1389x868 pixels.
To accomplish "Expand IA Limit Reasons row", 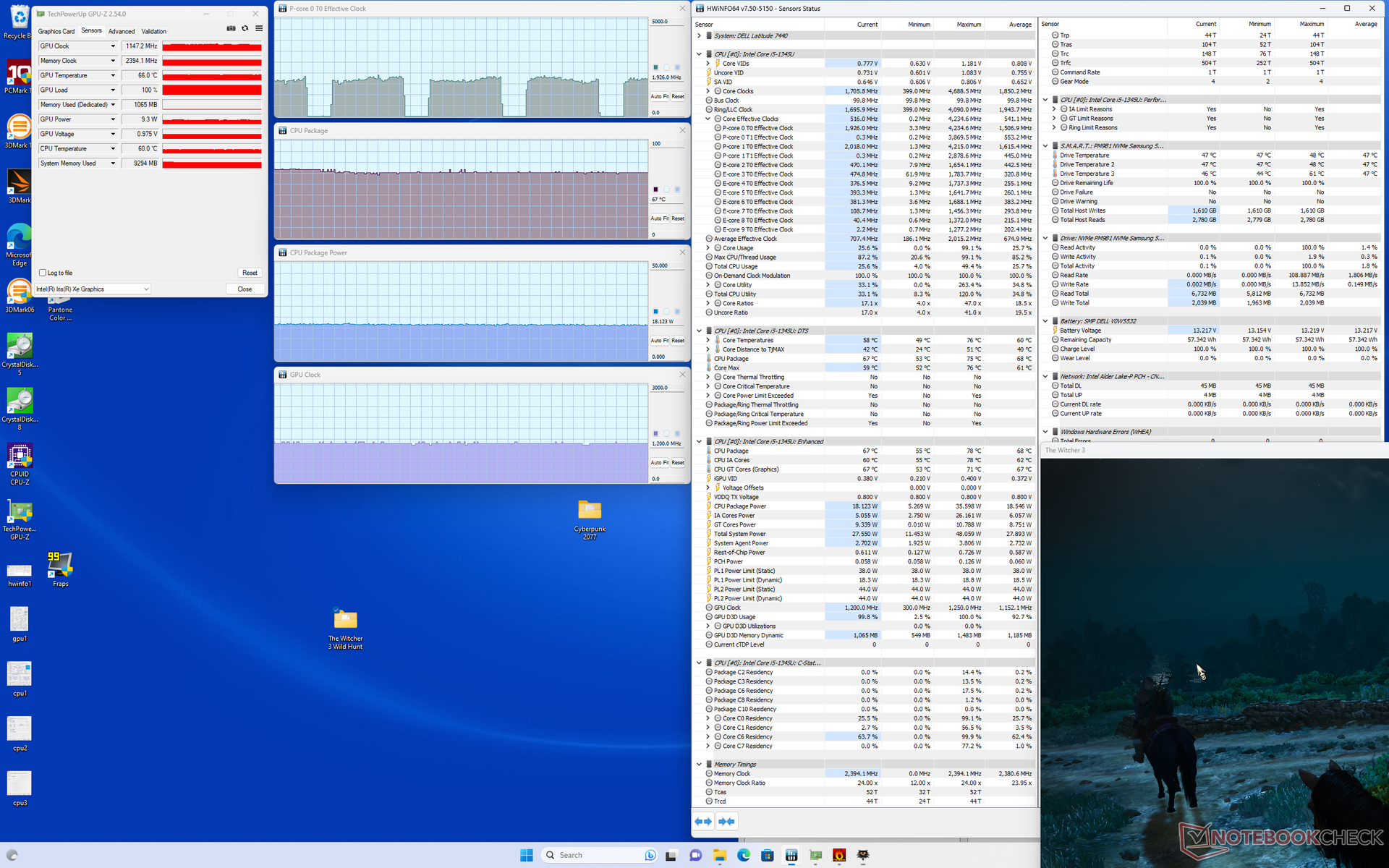I will 1054,109.
